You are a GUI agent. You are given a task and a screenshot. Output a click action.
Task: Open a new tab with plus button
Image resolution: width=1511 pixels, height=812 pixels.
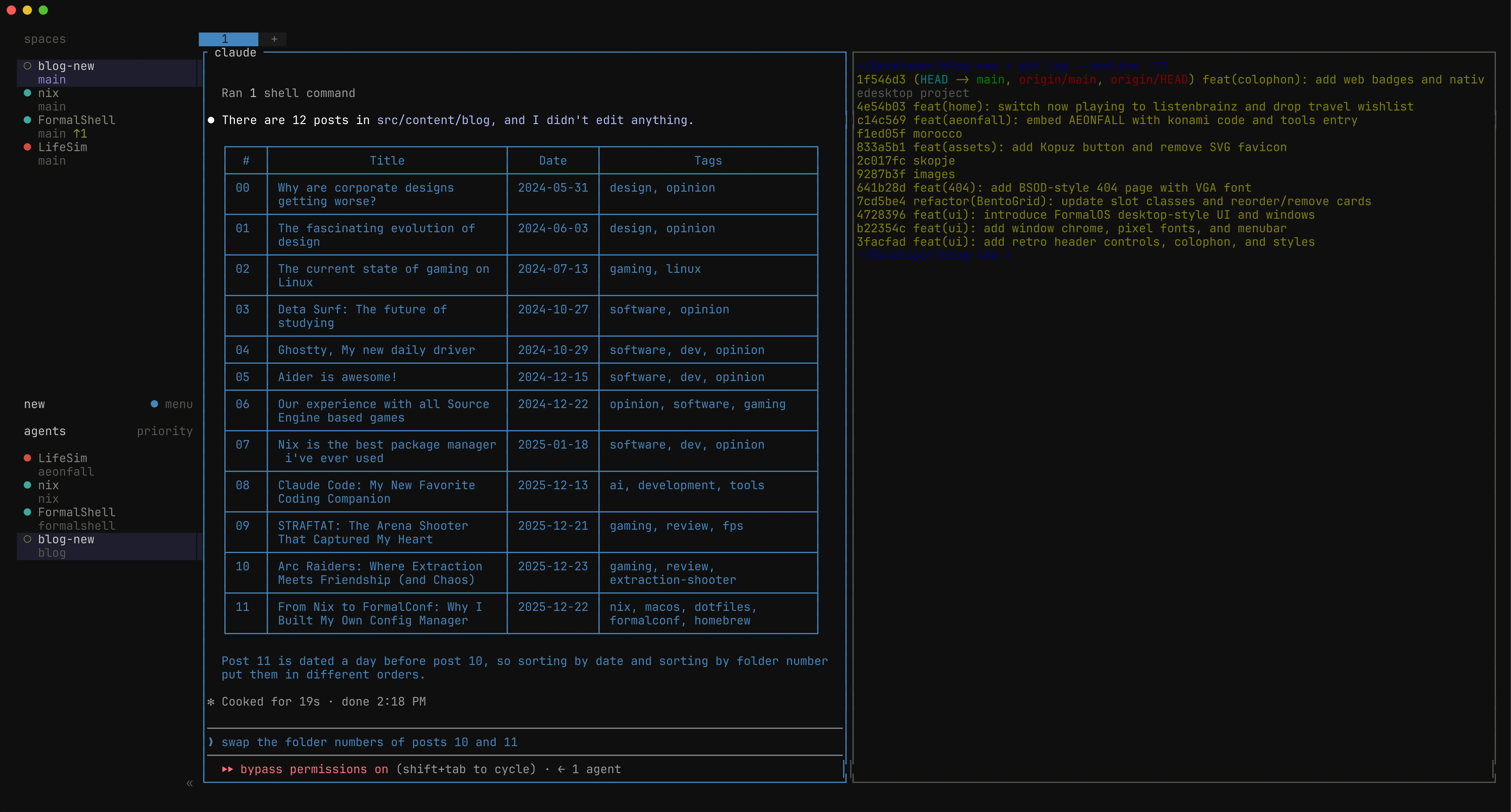pos(274,39)
